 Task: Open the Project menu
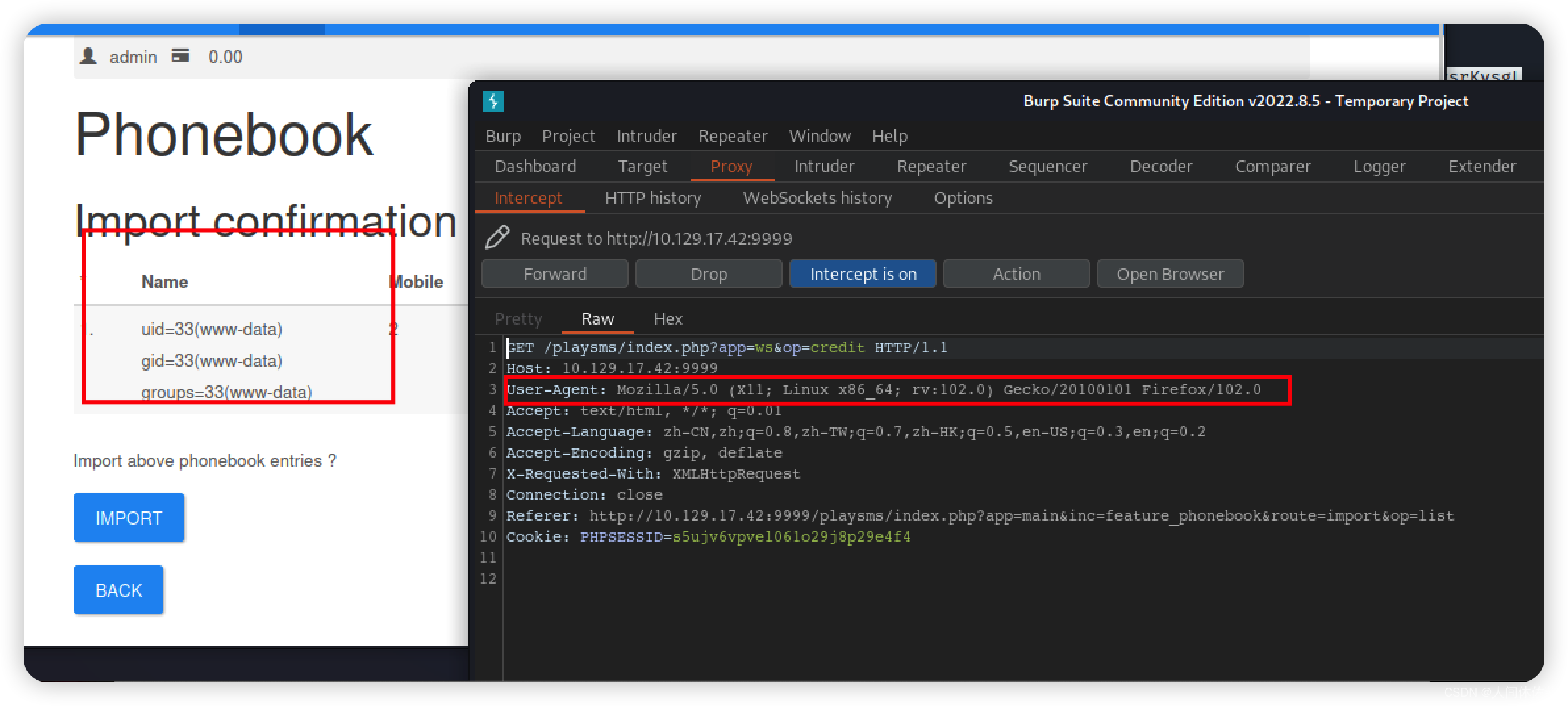568,136
